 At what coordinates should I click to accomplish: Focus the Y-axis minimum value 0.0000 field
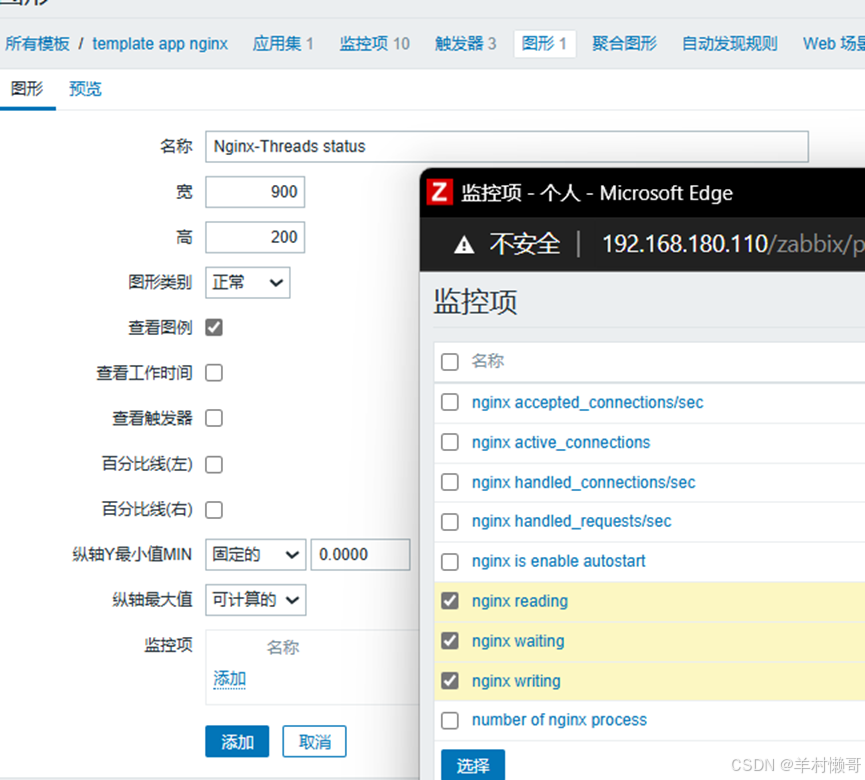point(361,554)
